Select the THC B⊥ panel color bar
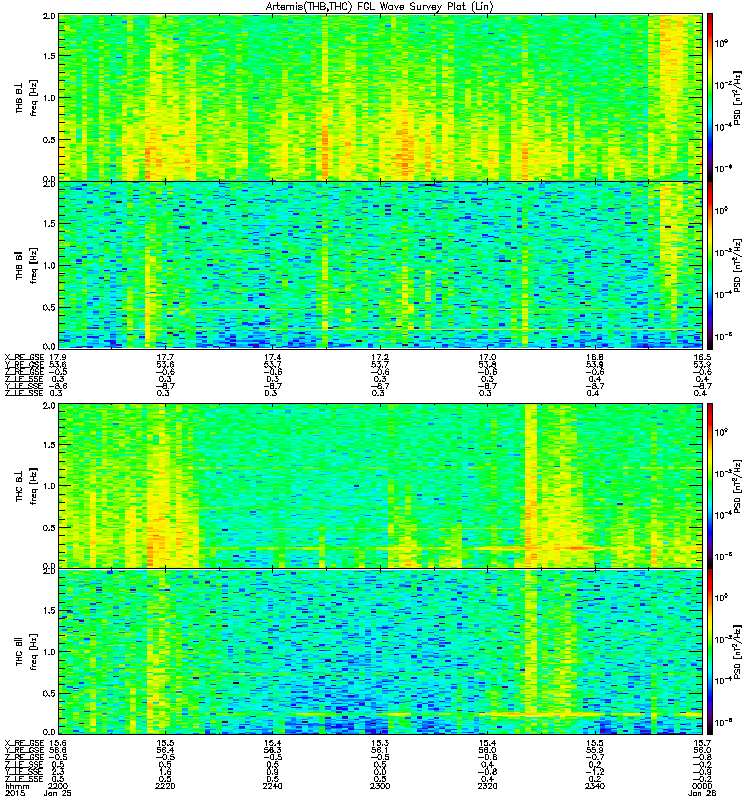This screenshot has height=800, width=750. pyautogui.click(x=709, y=486)
